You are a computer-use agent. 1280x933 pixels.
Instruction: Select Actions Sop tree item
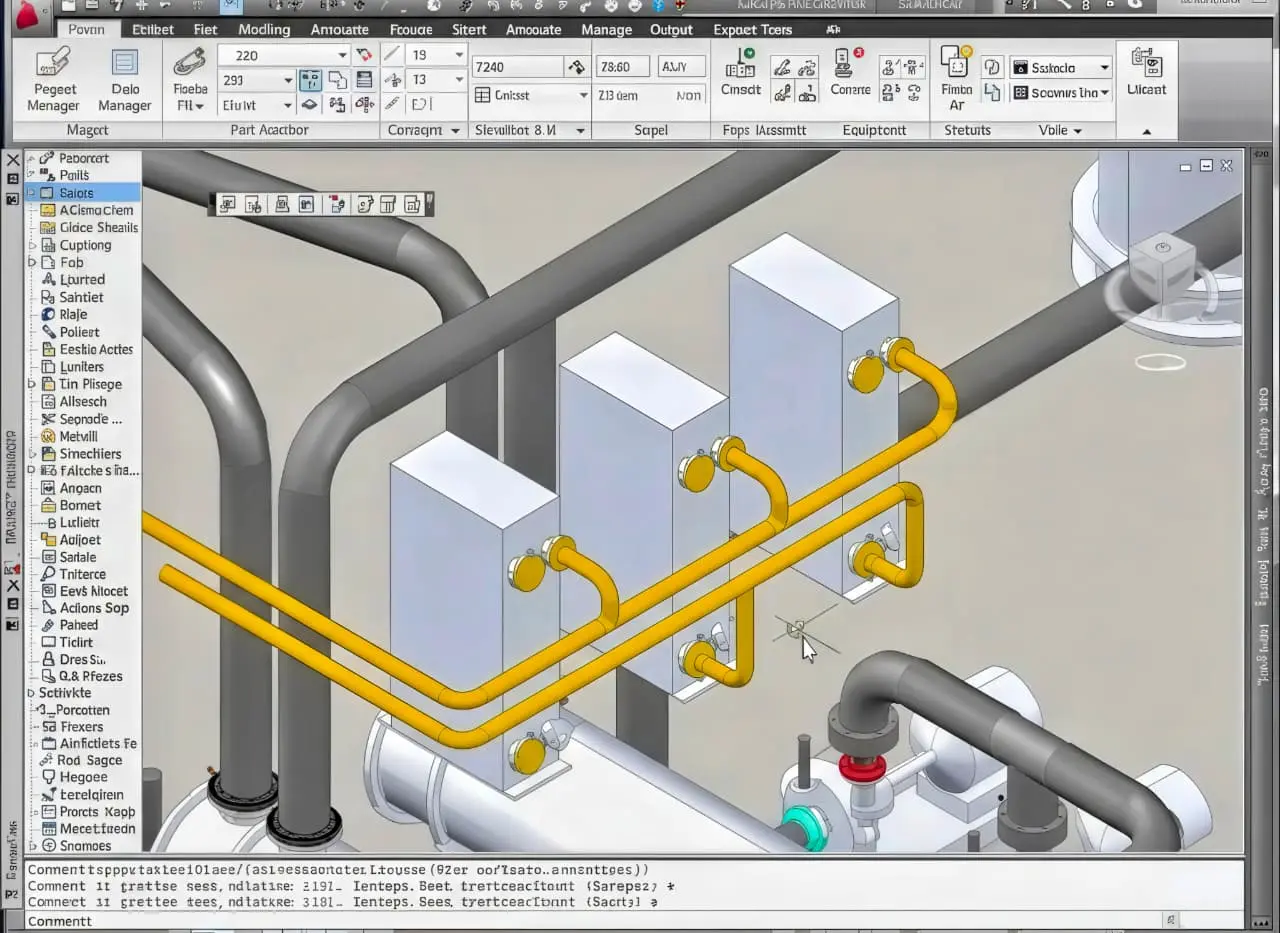click(94, 608)
